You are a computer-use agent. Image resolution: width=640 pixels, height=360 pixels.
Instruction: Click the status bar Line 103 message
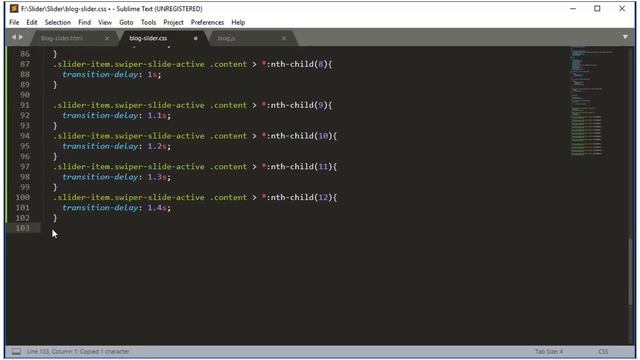click(x=78, y=351)
